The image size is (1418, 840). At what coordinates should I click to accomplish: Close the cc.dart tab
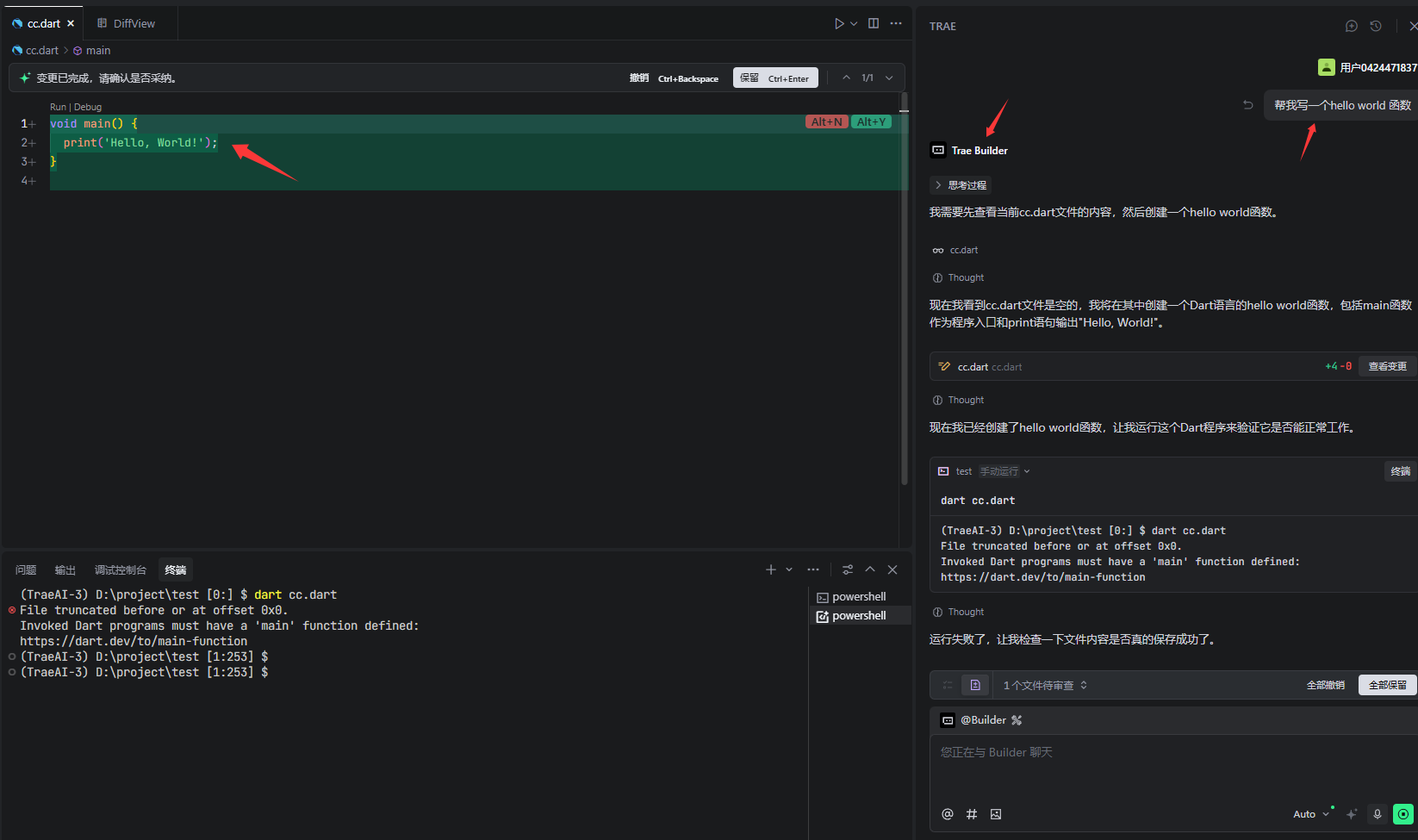pos(71,23)
